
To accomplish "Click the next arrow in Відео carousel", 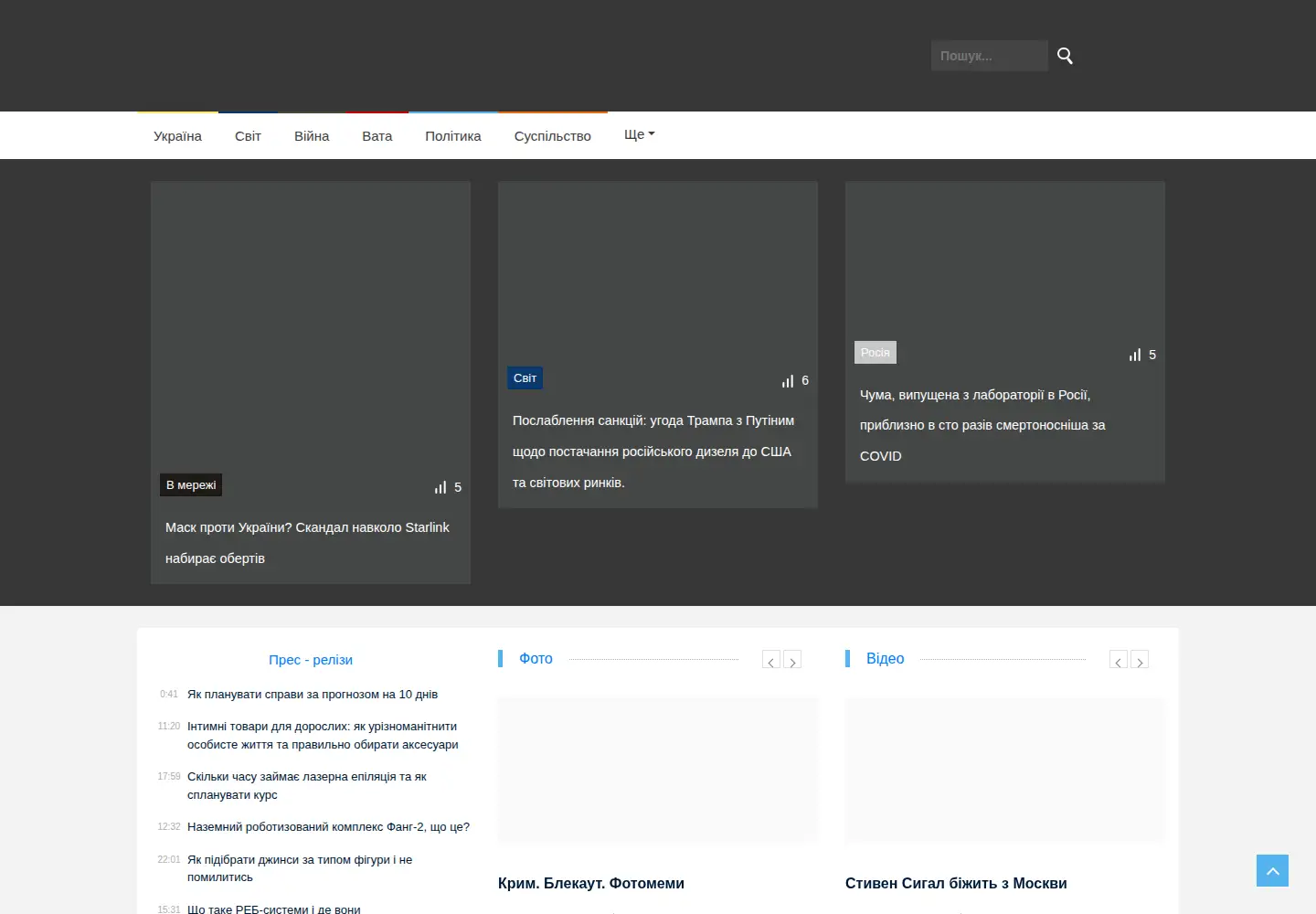I will (1140, 660).
